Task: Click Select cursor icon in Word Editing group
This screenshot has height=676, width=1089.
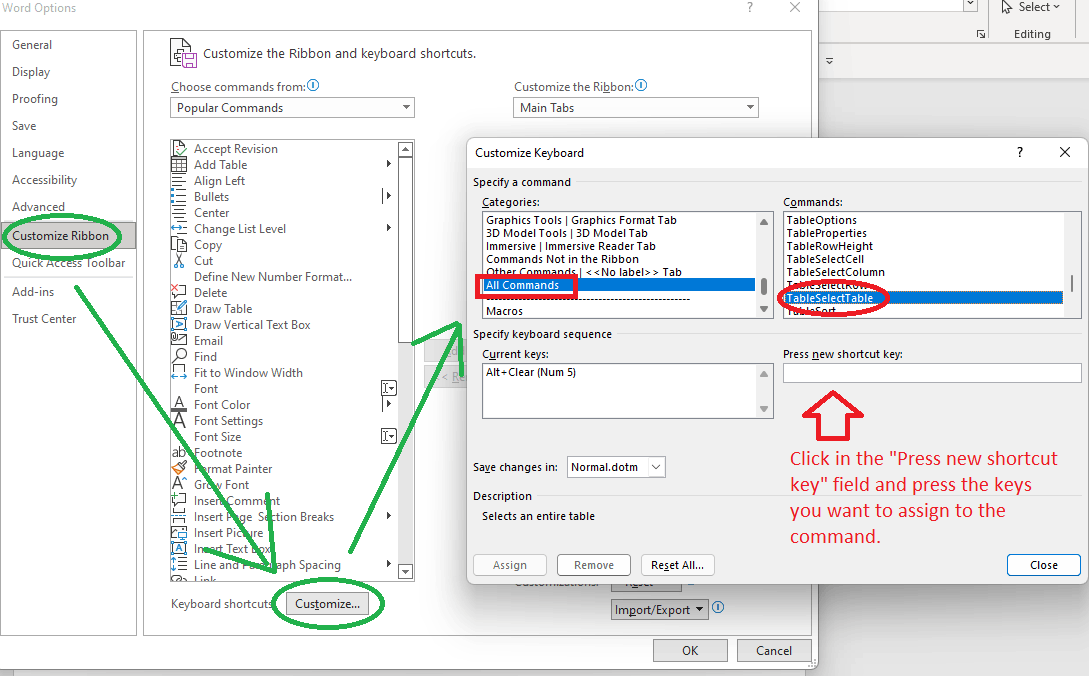Action: (x=1007, y=8)
